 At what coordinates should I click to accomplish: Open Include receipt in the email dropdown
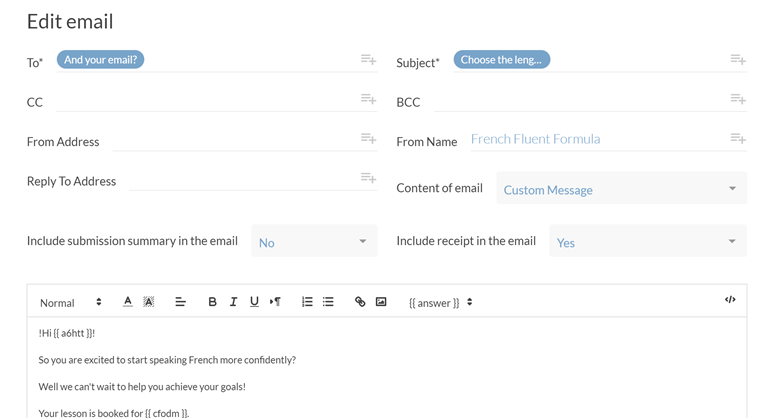tap(648, 240)
